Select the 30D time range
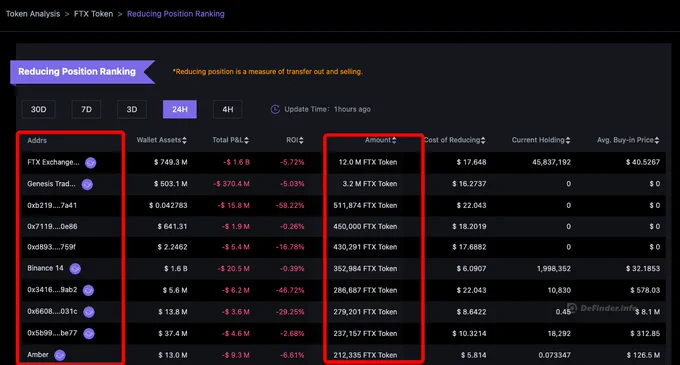Viewport: 680px width, 365px height. pyautogui.click(x=39, y=109)
